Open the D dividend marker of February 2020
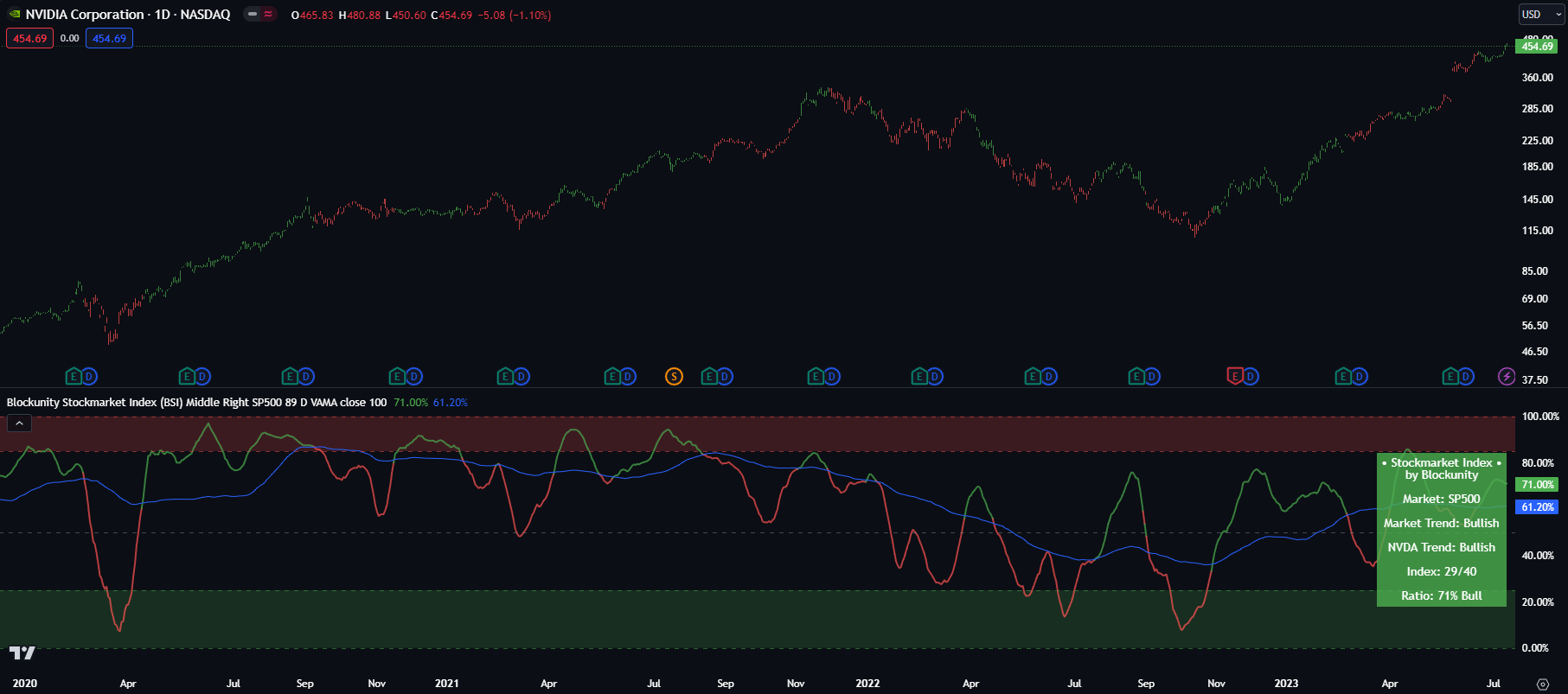This screenshot has height=694, width=1568. coord(89,376)
